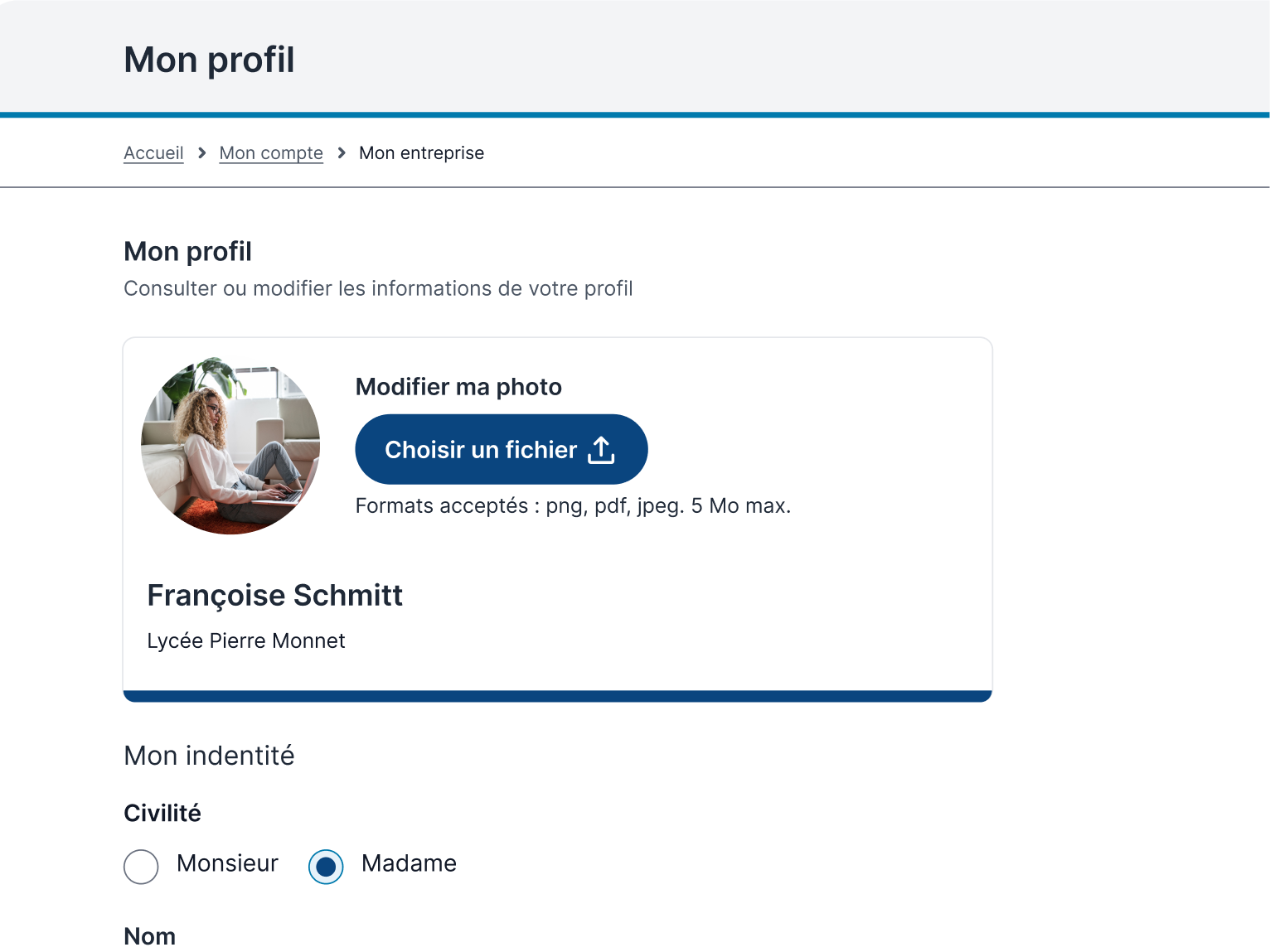Click the Mon entreprise breadcrumb item
The image size is (1270, 952).
pos(421,153)
